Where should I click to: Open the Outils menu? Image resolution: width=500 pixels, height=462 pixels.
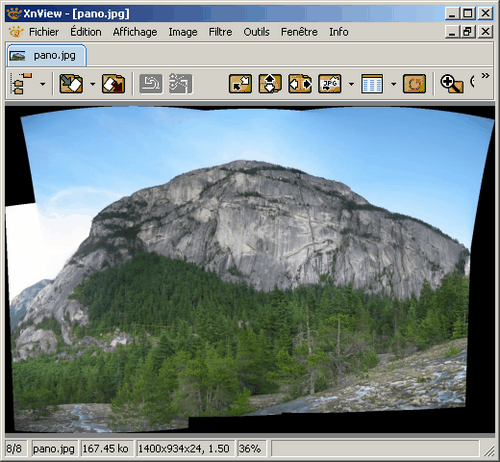click(256, 32)
